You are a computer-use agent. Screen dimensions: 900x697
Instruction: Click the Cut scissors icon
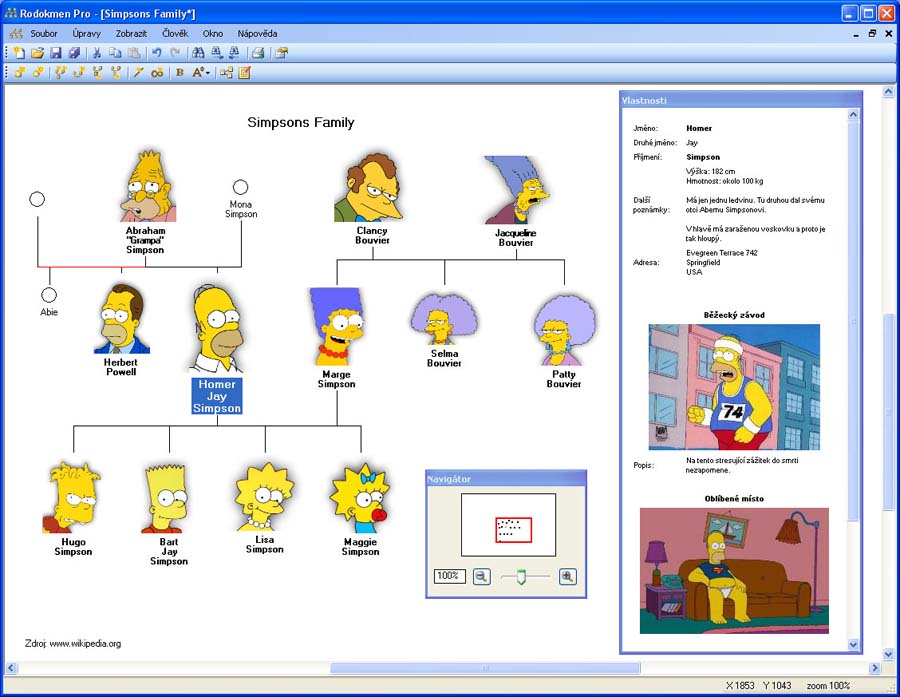[97, 53]
